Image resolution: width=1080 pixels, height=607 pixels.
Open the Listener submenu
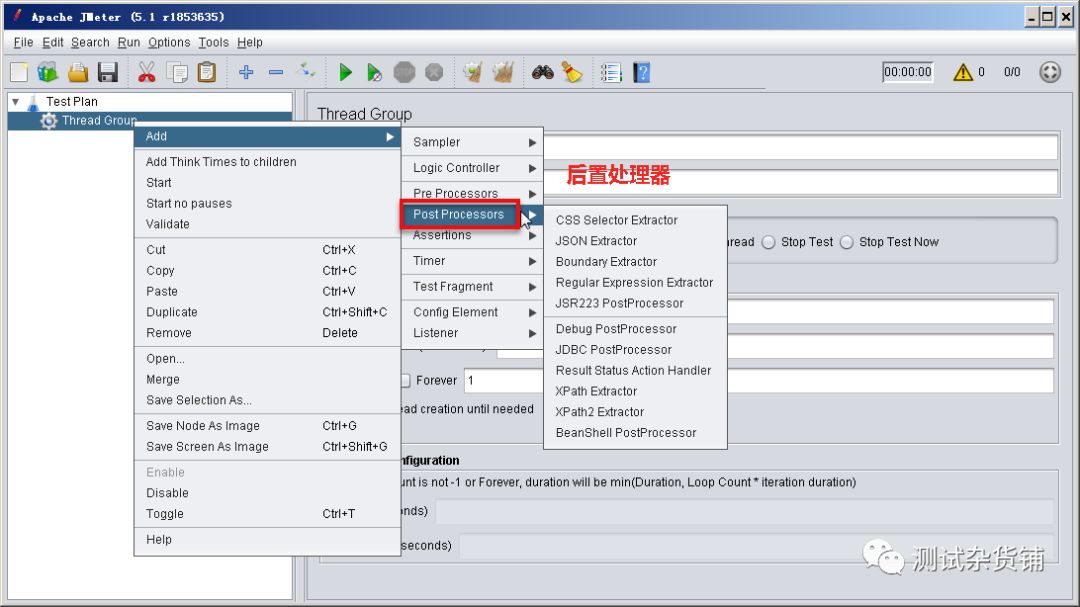(x=472, y=333)
